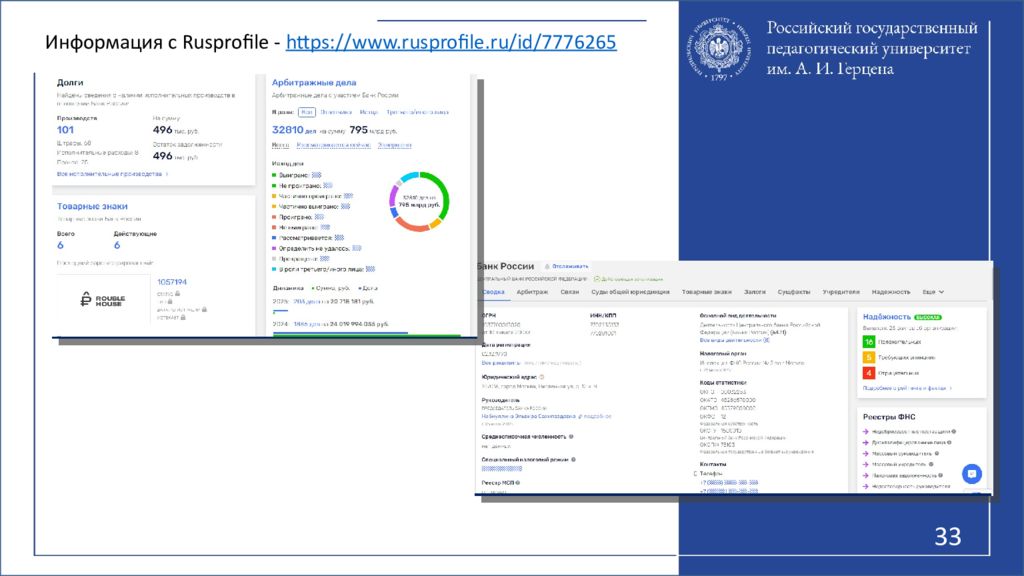
Task: Open the 'Залоги' tab
Action: (754, 292)
